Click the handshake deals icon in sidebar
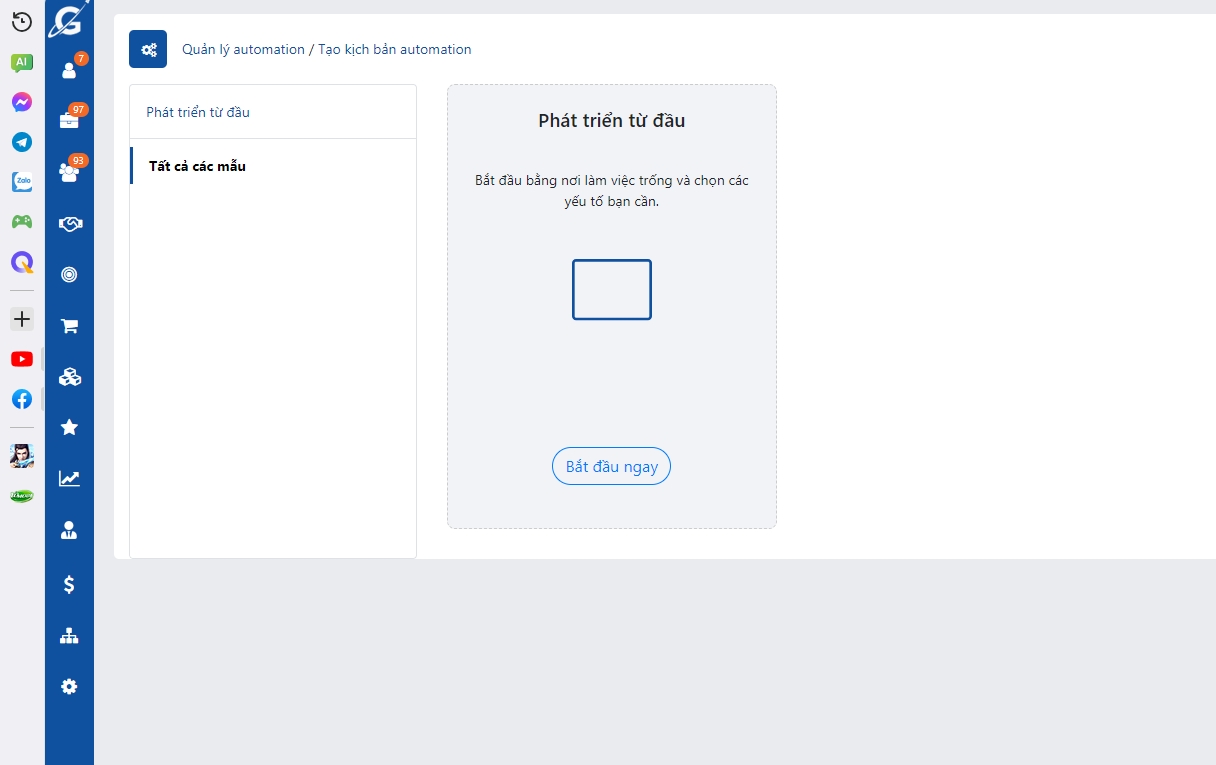Screen dimensions: 1216x765 69,224
